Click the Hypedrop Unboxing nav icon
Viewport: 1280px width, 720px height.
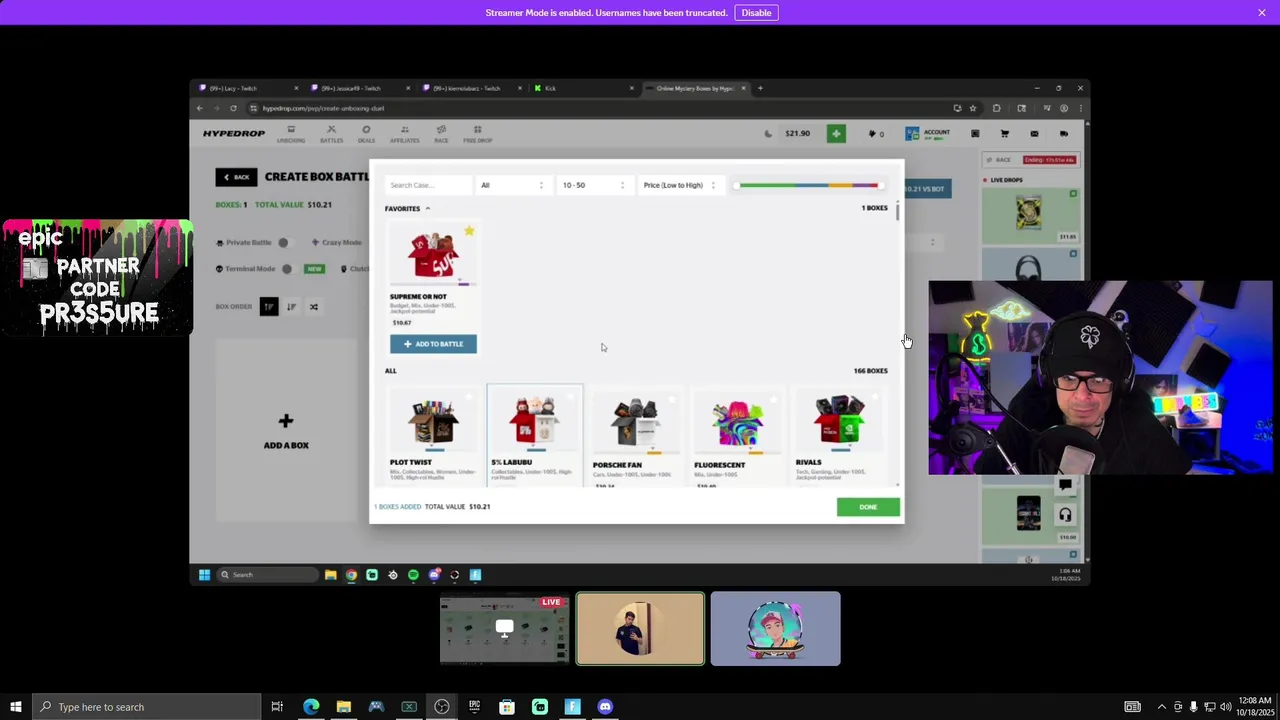pos(291,134)
